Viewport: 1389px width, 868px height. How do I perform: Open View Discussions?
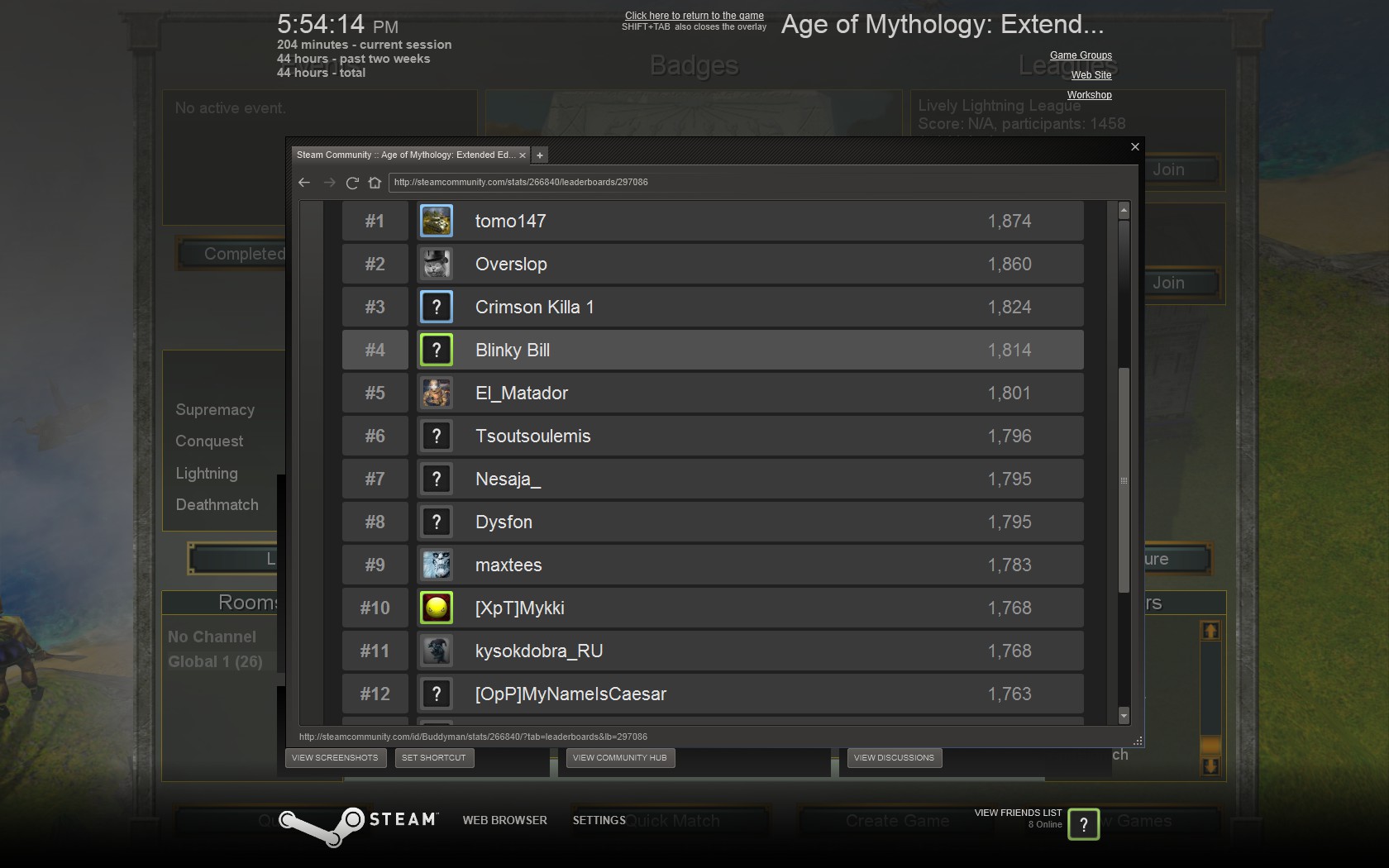(894, 758)
